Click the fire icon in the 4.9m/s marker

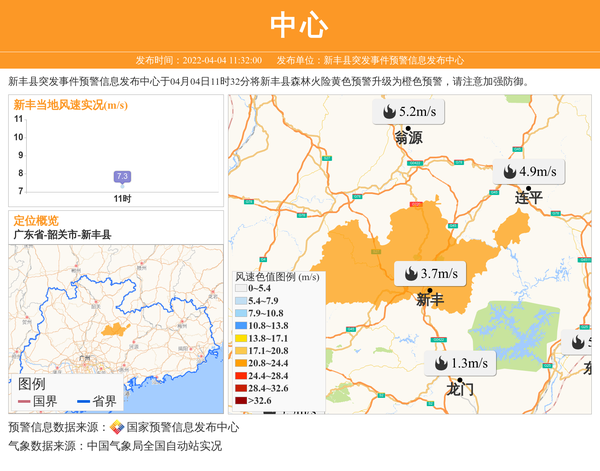(508, 171)
